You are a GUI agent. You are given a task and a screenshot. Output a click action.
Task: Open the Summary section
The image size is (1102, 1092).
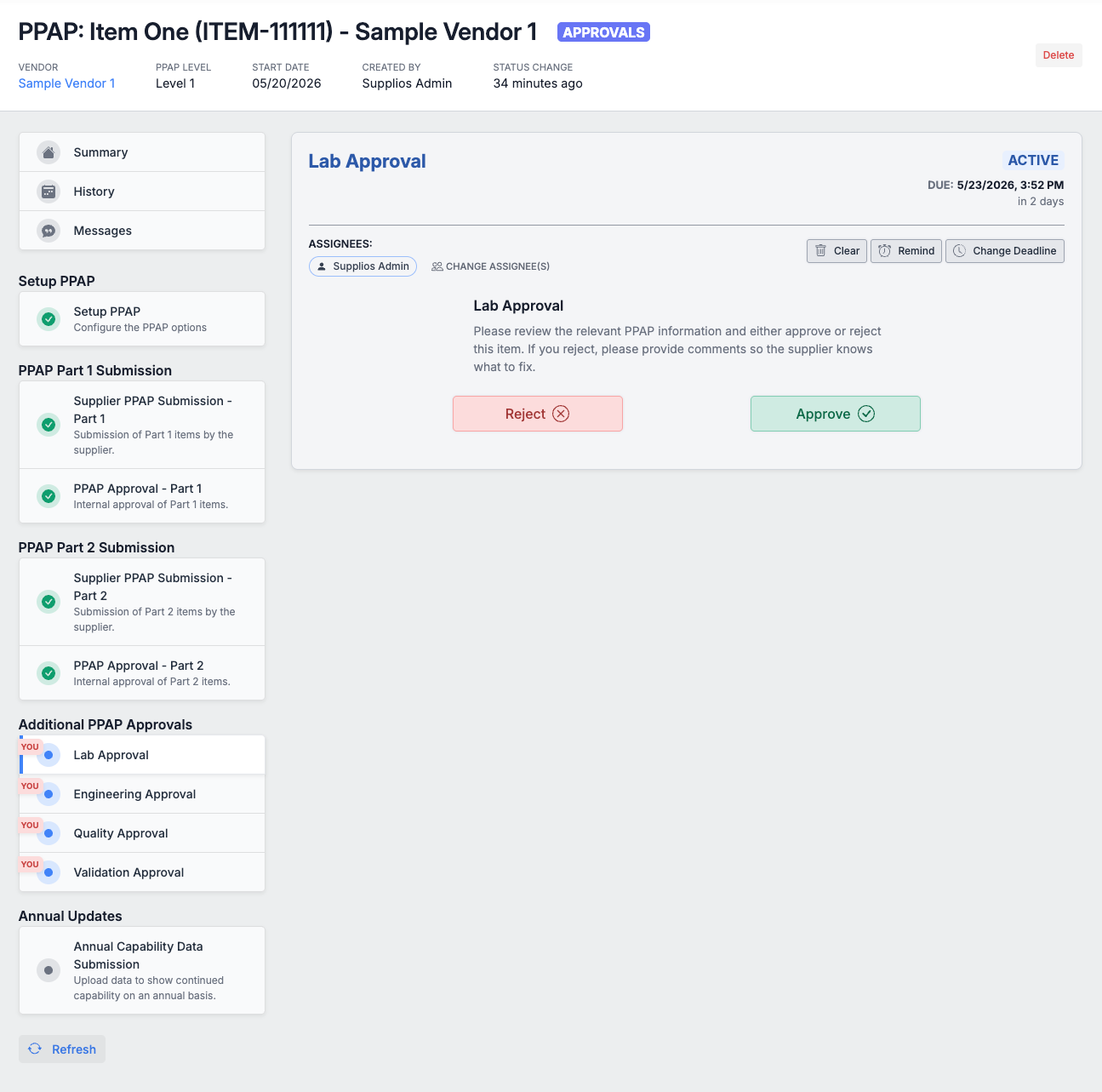point(142,152)
